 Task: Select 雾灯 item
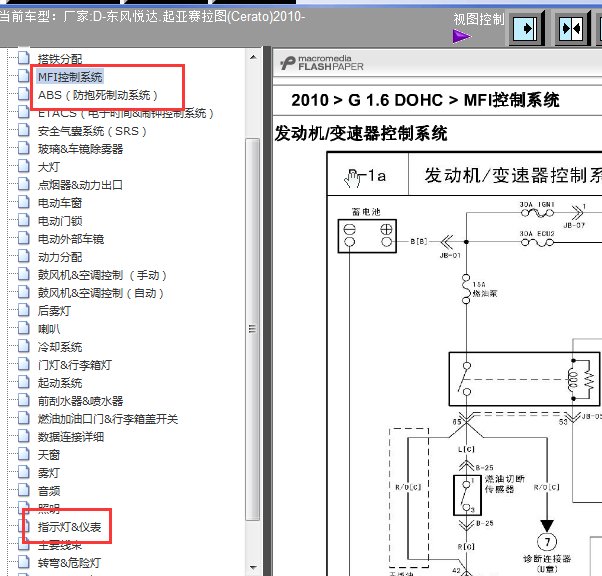click(49, 473)
